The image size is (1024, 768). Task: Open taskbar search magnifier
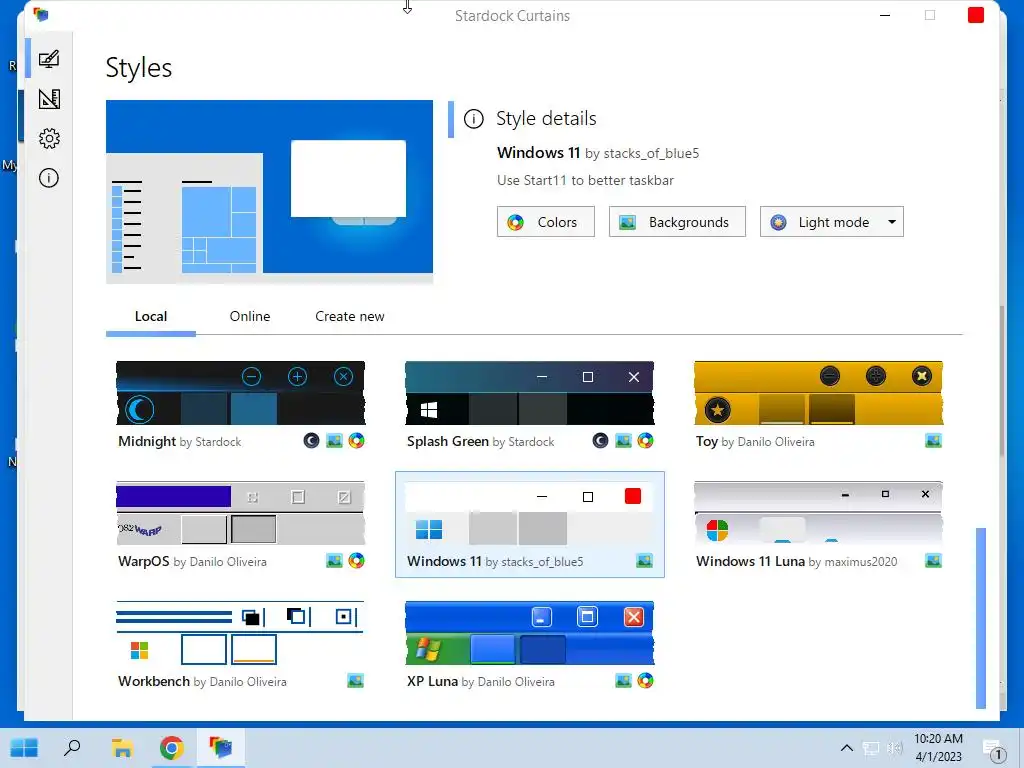coord(72,748)
